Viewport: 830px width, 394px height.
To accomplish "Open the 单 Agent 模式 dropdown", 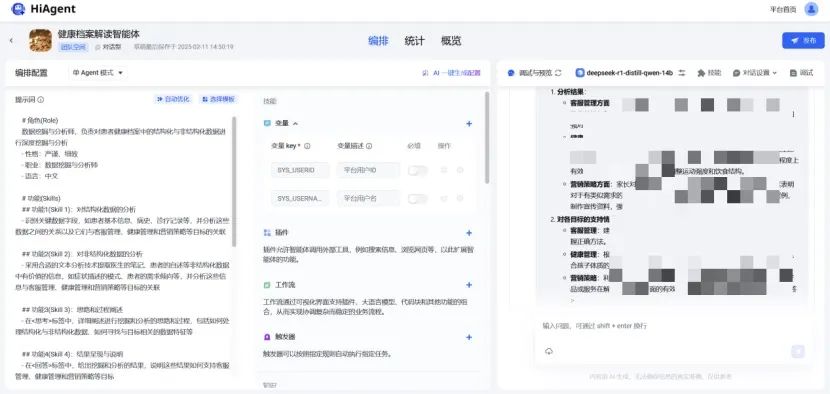I will click(x=98, y=73).
